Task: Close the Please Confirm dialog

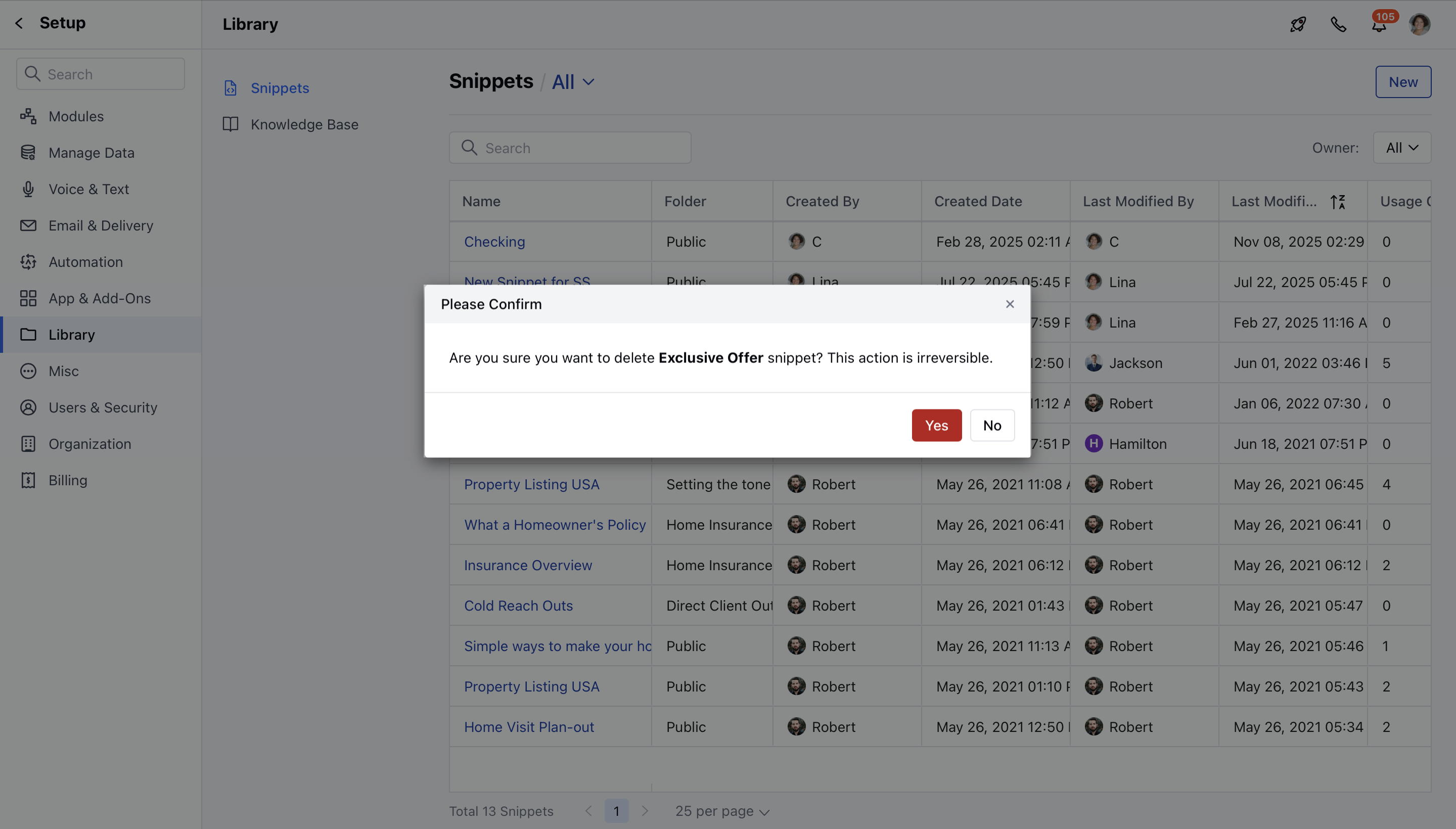Action: point(1010,304)
